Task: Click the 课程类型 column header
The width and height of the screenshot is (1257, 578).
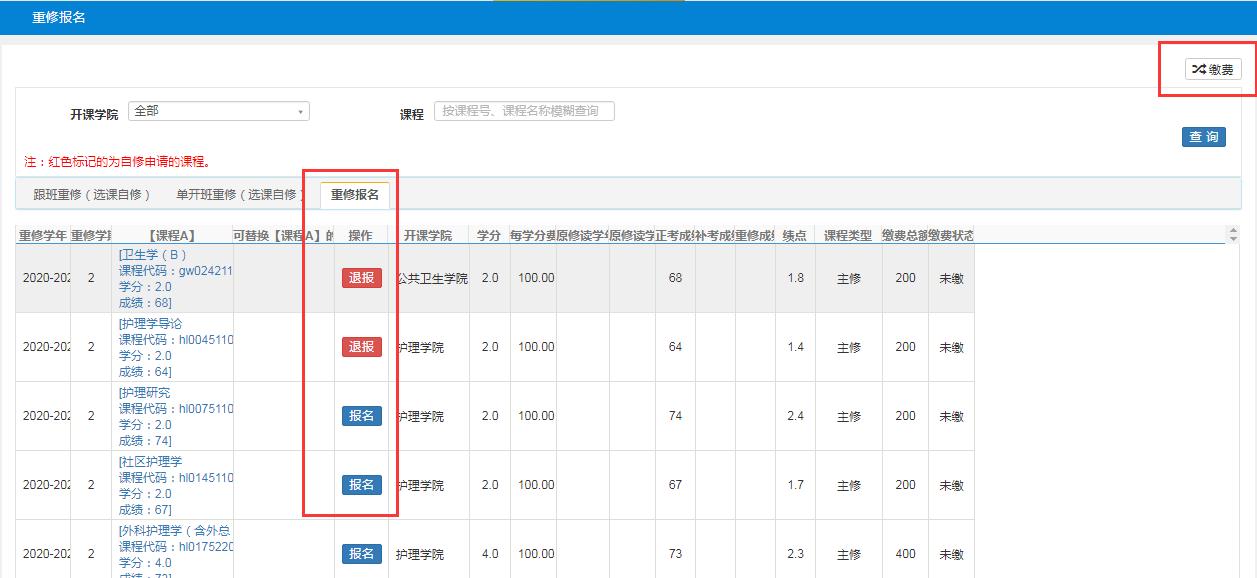Action: coord(848,236)
